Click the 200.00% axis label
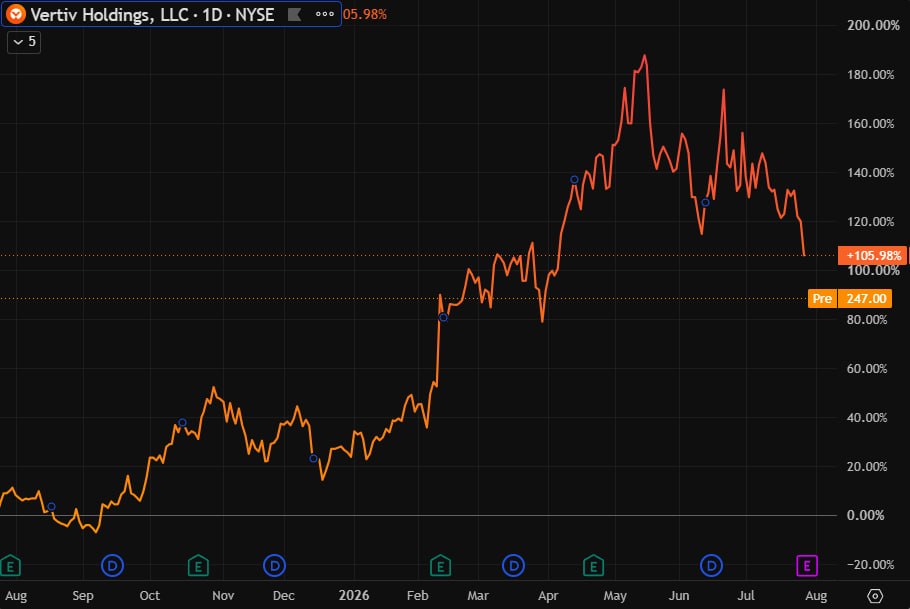Viewport: 910px width, 609px height. coord(873,25)
